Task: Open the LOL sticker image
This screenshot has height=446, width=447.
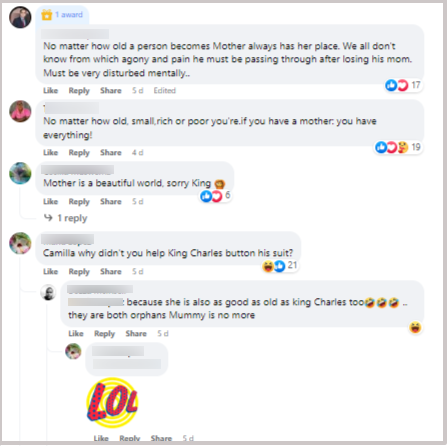Action: pyautogui.click(x=112, y=403)
